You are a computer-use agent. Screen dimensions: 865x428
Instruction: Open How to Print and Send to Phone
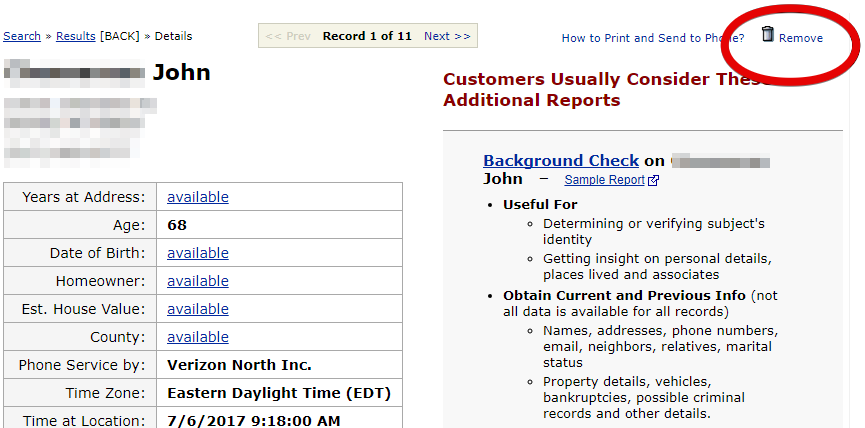pyautogui.click(x=652, y=38)
